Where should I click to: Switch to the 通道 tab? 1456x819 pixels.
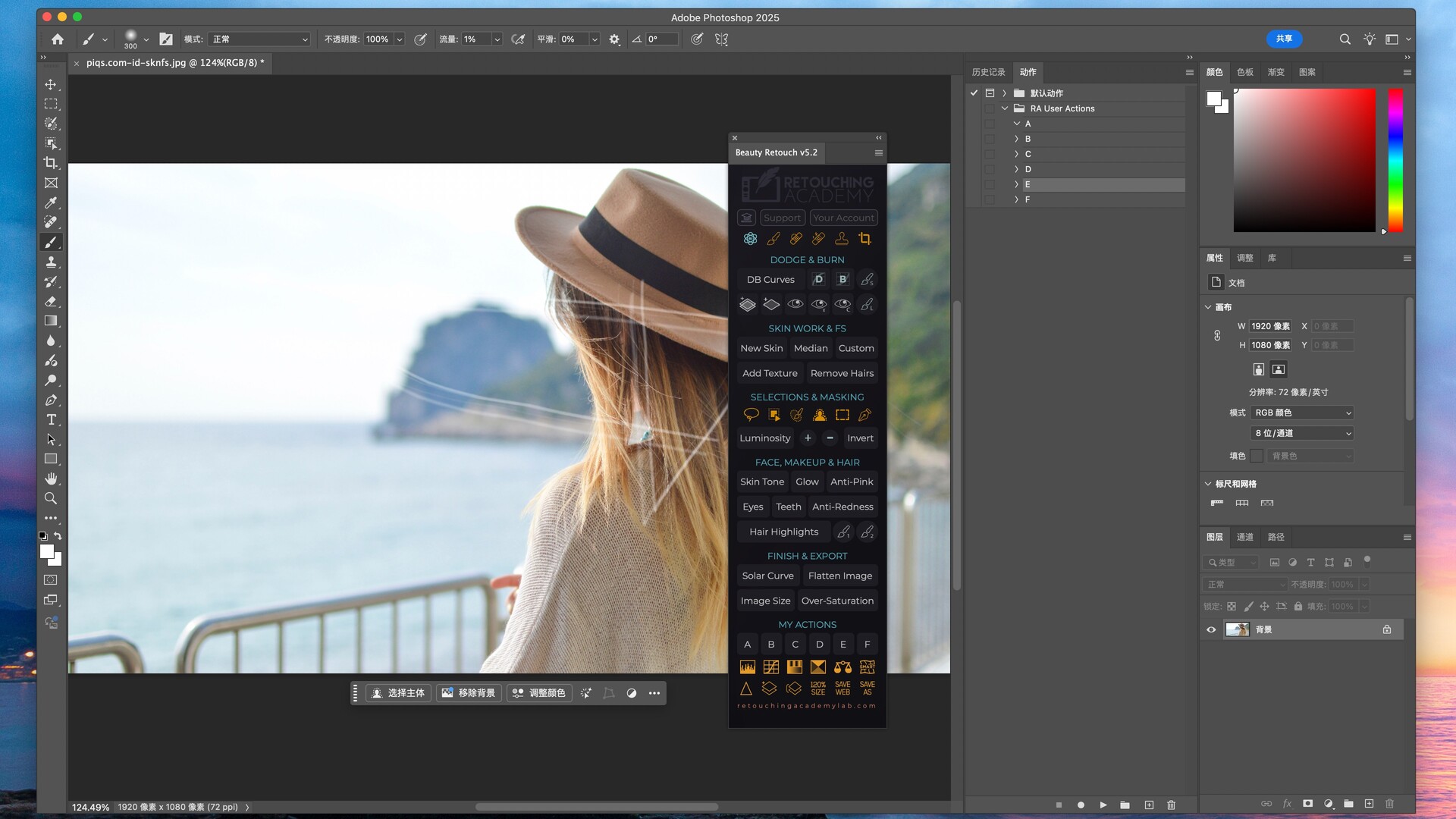click(1244, 537)
